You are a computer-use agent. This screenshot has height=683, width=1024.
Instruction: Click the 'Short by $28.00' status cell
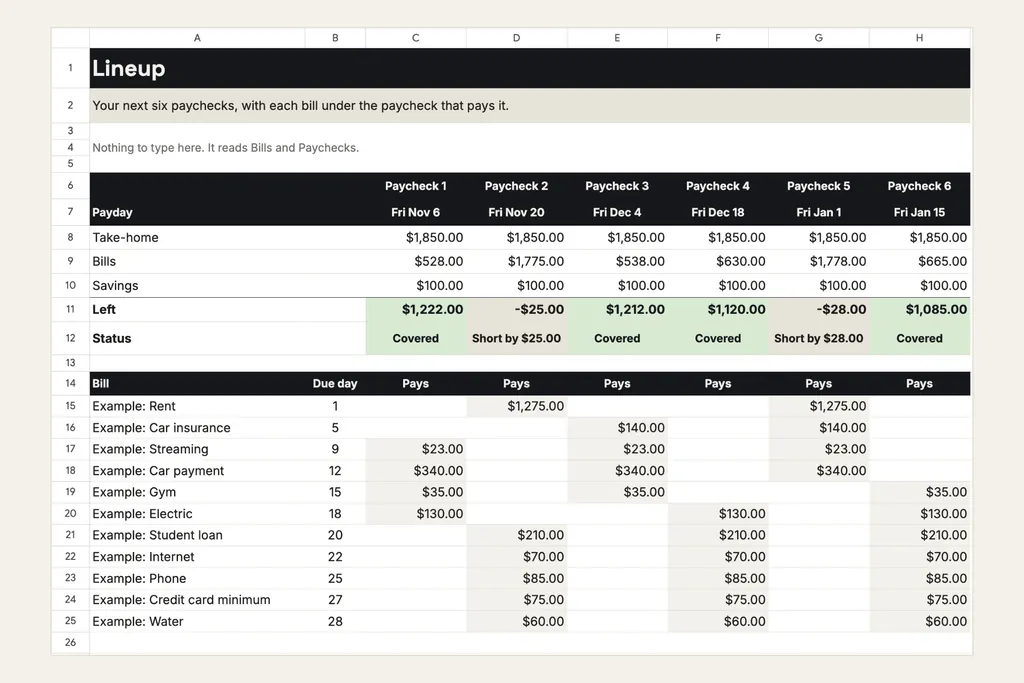pos(819,338)
